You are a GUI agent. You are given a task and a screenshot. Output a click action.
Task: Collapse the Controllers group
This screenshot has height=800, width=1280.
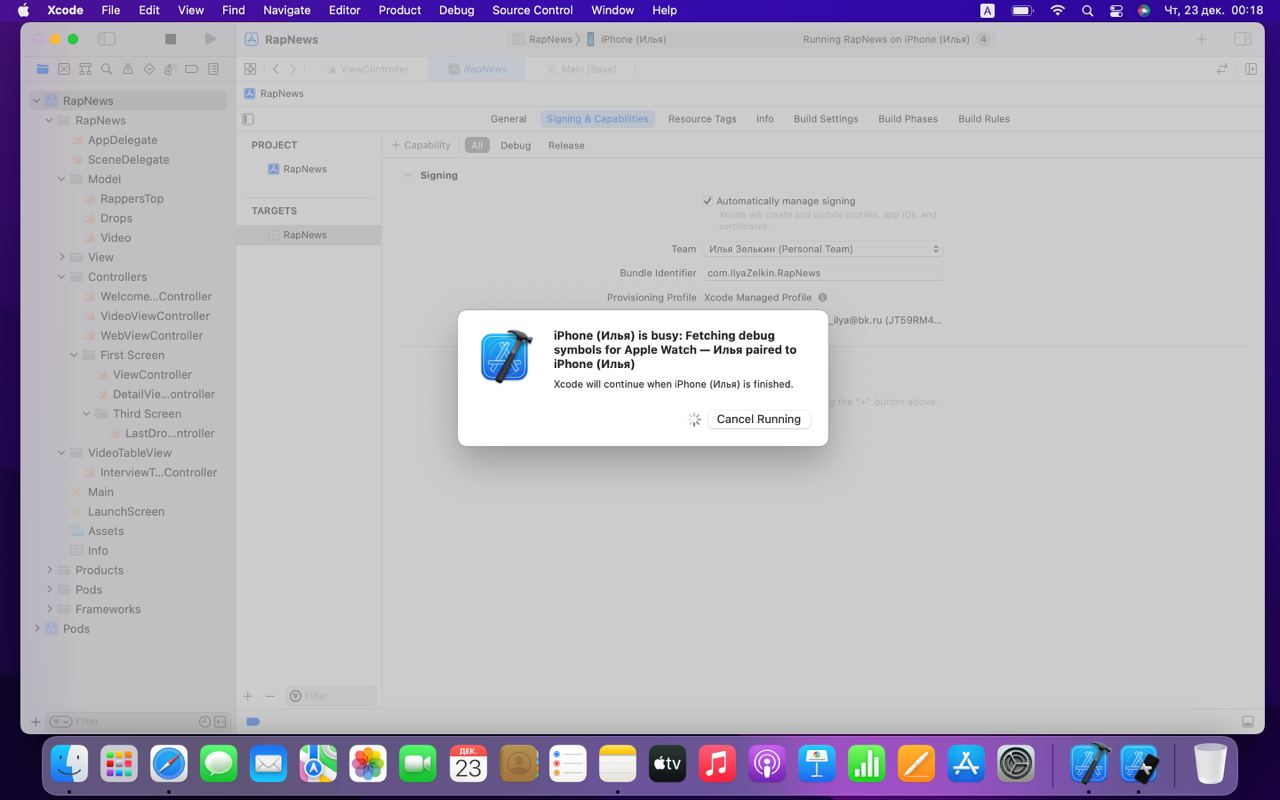[x=62, y=277]
